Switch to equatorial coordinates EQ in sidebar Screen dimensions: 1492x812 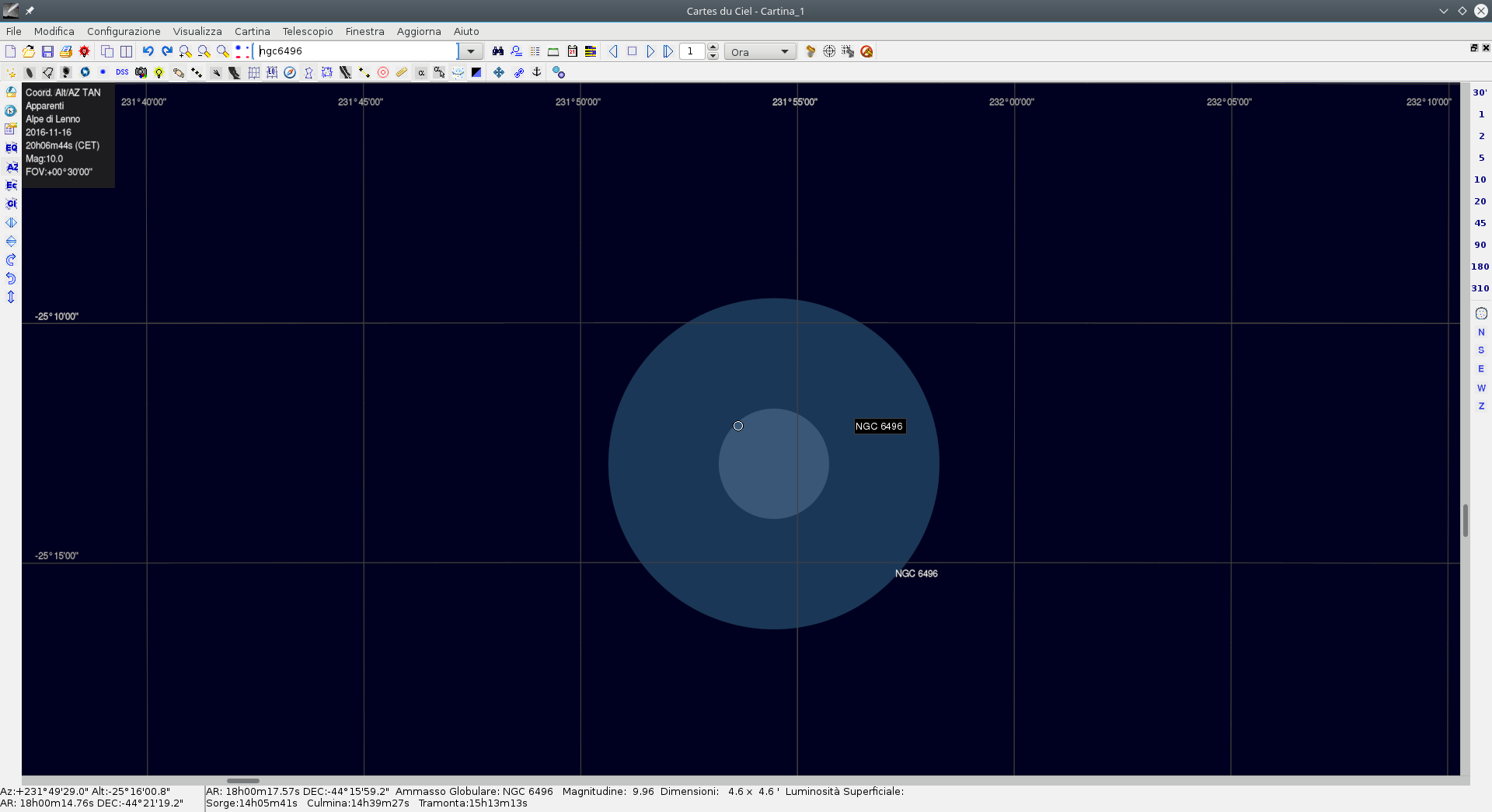pos(11,148)
